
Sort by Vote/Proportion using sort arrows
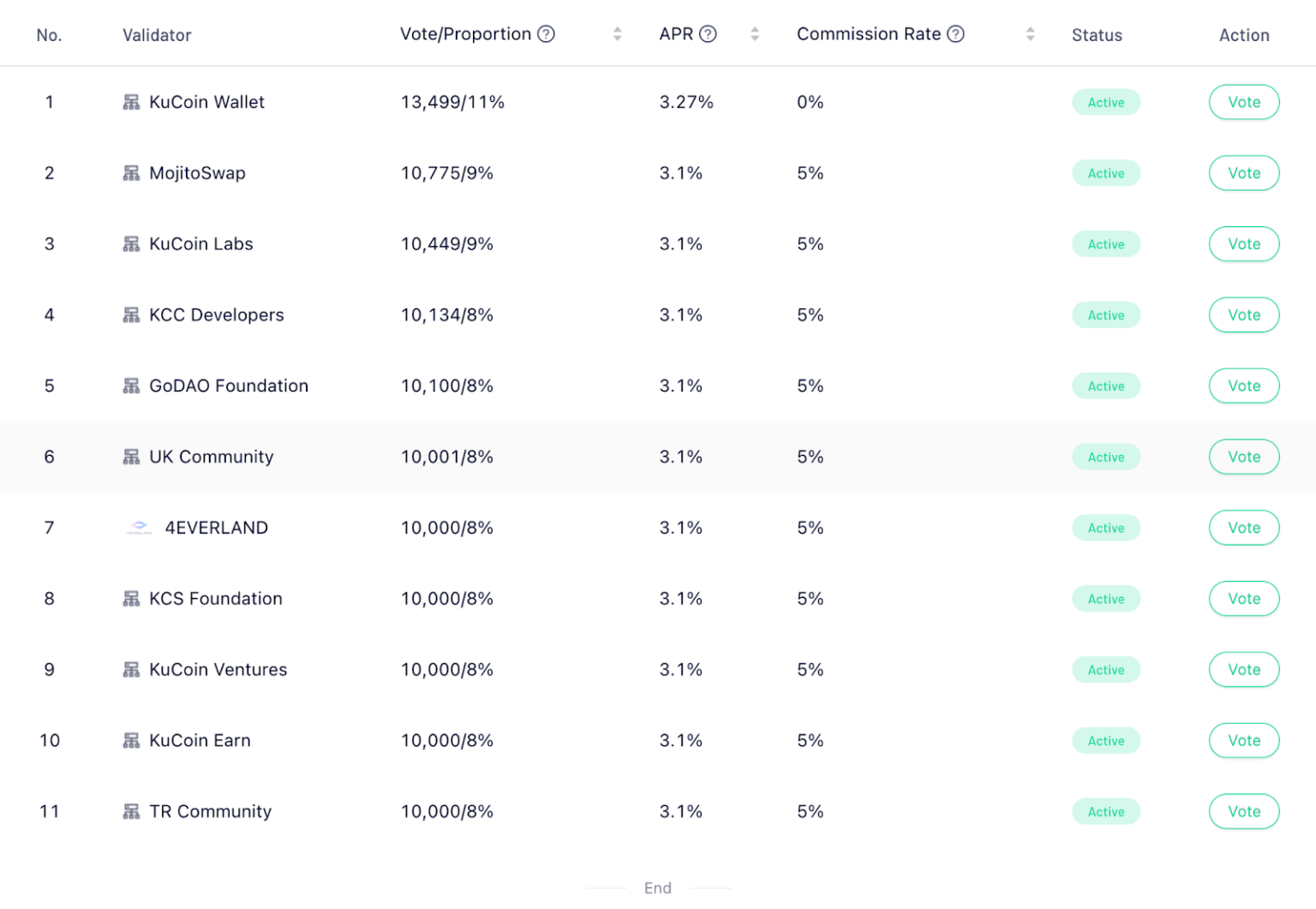617,34
